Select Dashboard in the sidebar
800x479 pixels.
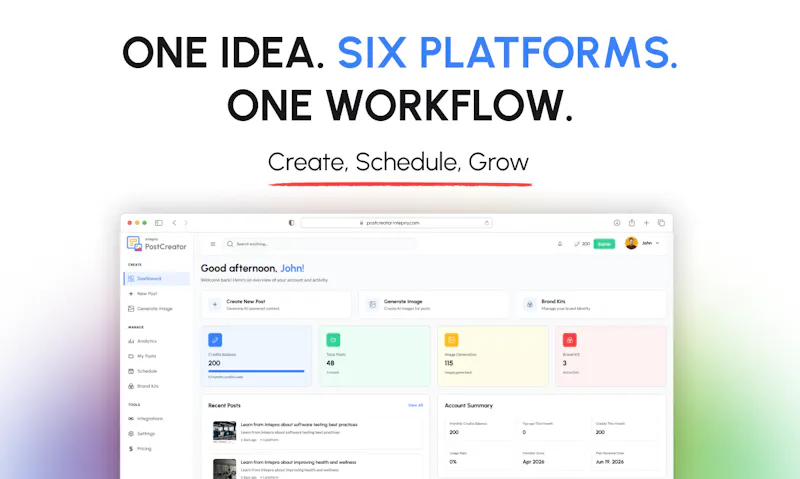pos(157,279)
